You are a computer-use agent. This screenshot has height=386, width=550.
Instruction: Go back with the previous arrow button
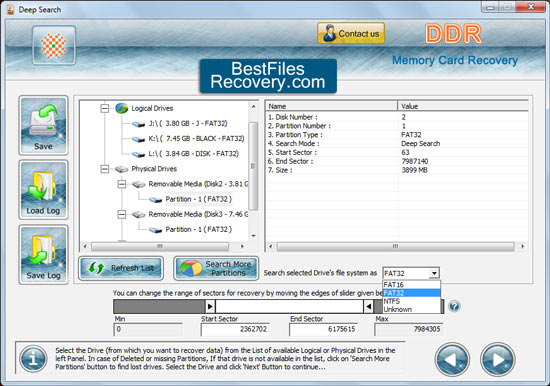tap(452, 359)
